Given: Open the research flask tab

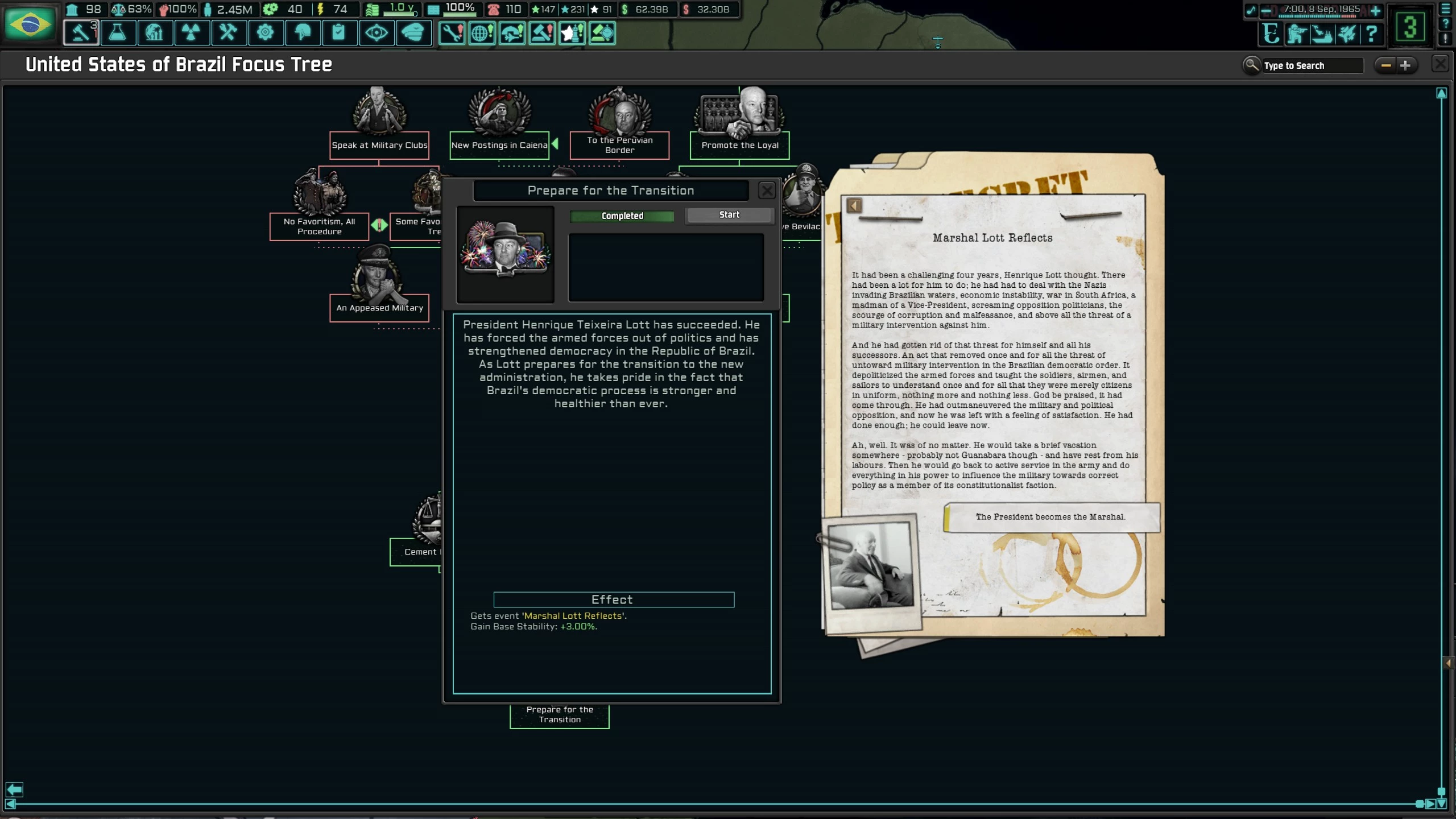Looking at the screenshot, I should (118, 33).
